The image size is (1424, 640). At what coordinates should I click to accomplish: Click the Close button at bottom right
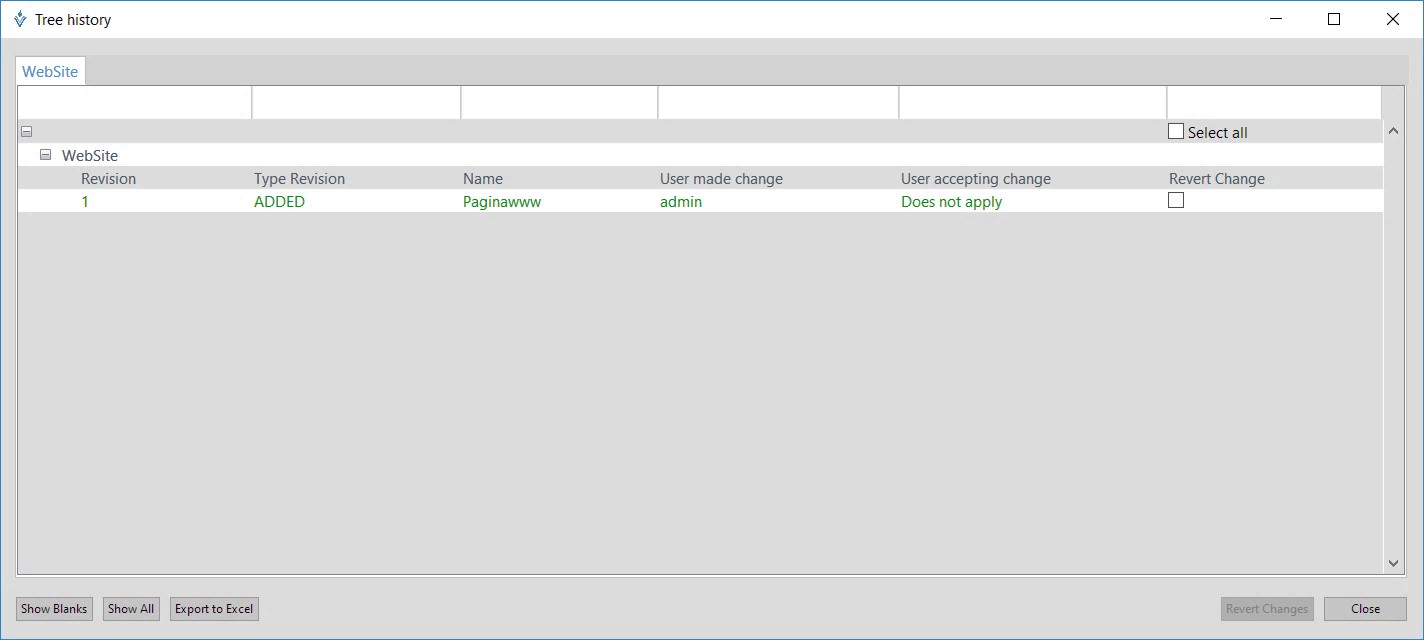(1365, 609)
